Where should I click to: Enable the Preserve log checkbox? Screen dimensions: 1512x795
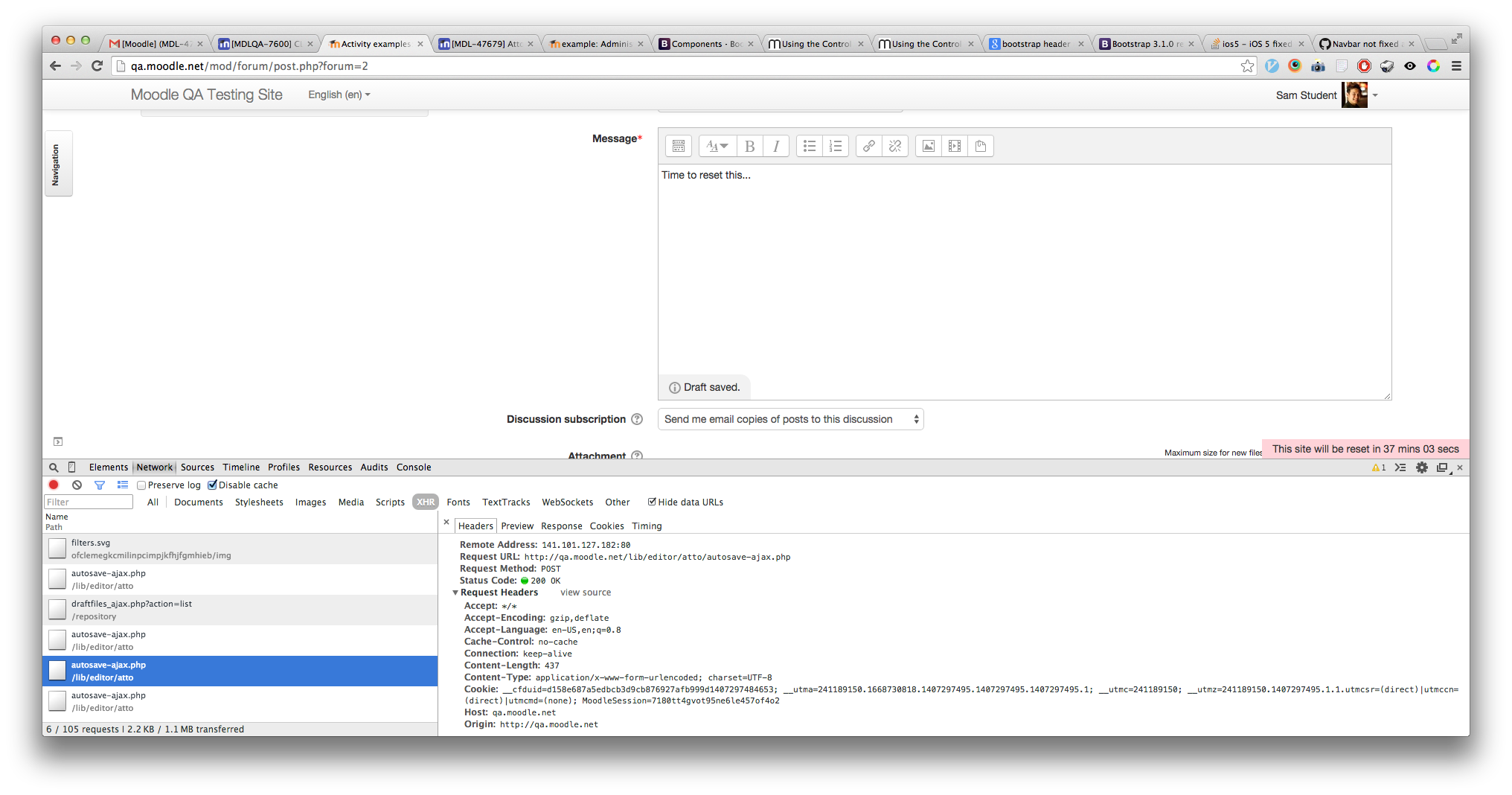(x=141, y=485)
